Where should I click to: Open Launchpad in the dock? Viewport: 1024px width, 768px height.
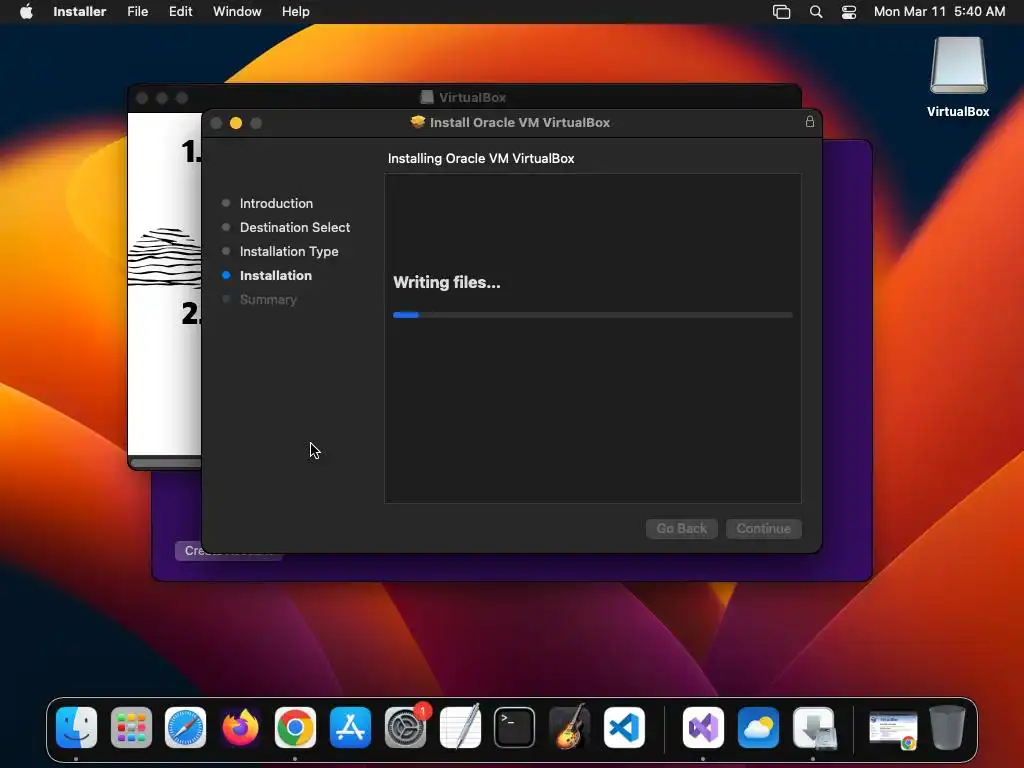point(131,728)
